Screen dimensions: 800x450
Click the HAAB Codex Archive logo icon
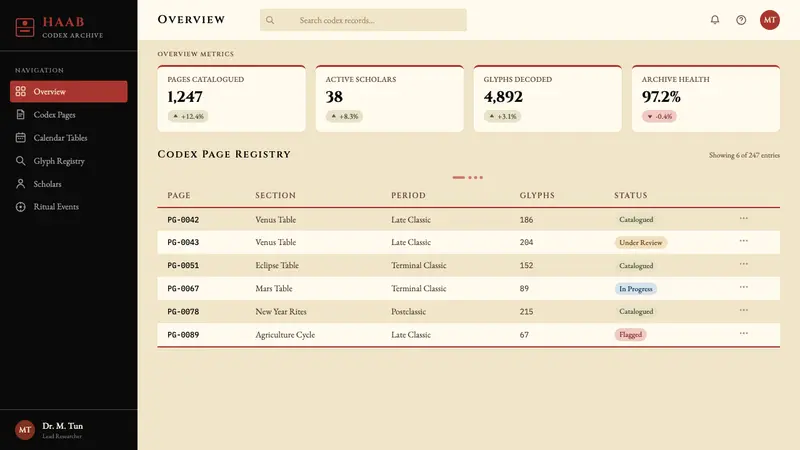click(x=24, y=27)
